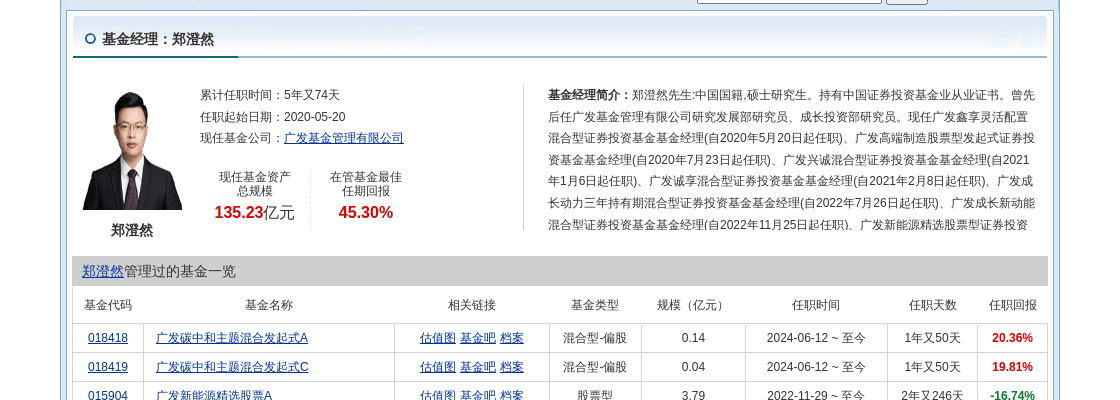
Task: Click the 任职回报 column header
Action: (1012, 305)
